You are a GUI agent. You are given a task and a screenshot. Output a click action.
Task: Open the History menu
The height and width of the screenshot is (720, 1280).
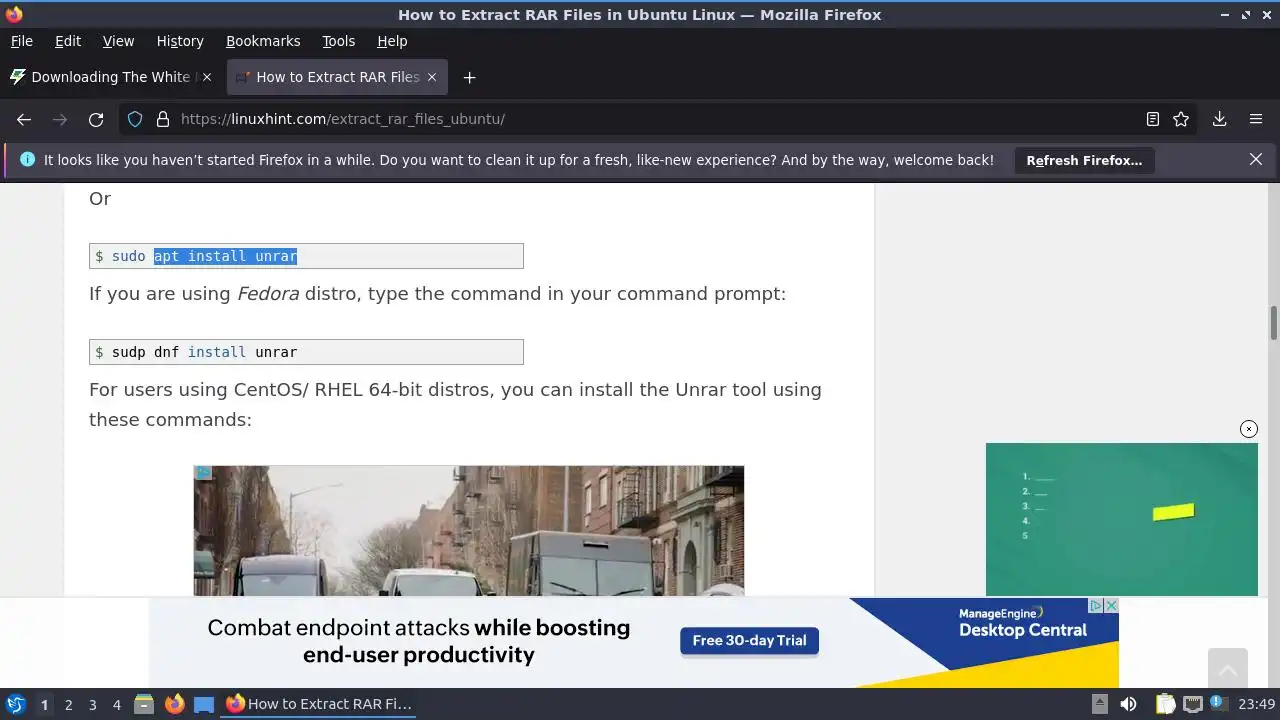(180, 41)
